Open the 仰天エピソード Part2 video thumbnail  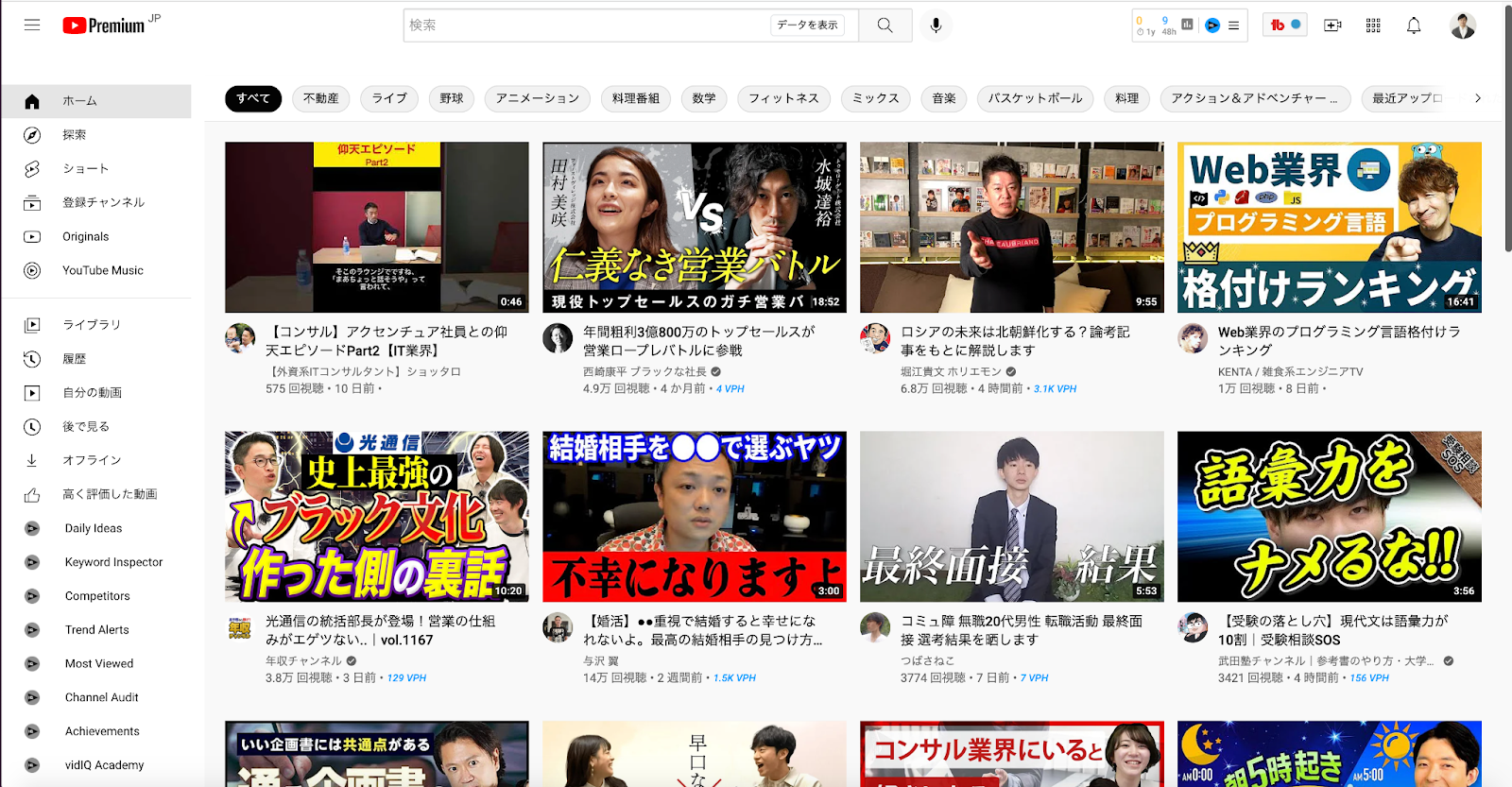pos(377,227)
